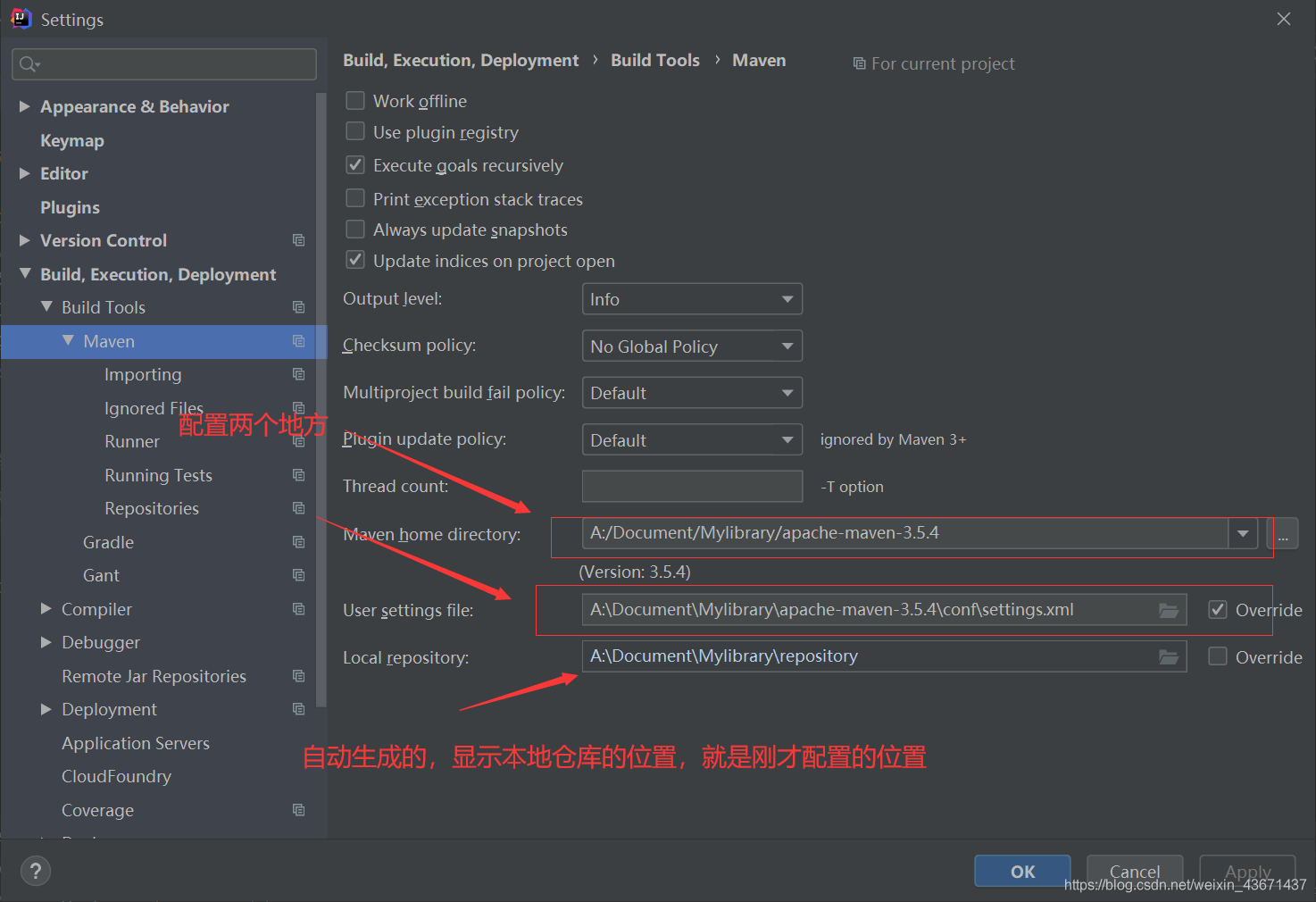
Task: Click the ellipsis browse button for Maven home
Action: (x=1283, y=534)
